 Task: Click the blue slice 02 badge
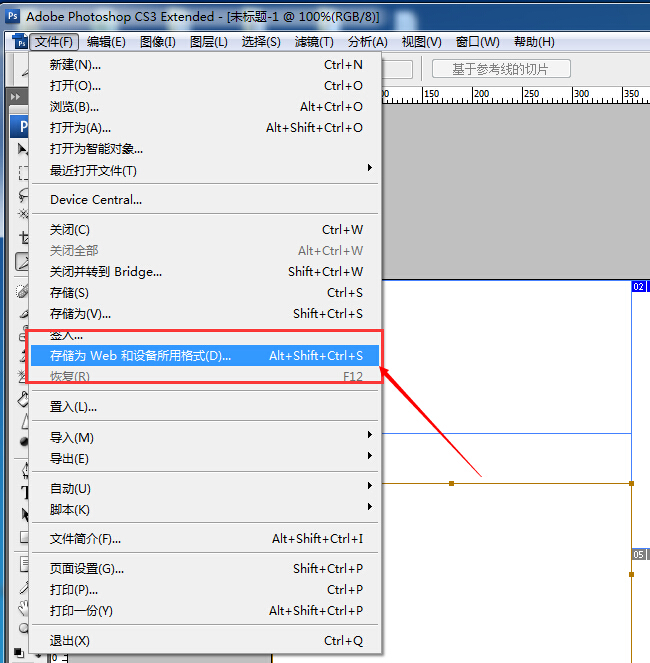click(x=639, y=286)
